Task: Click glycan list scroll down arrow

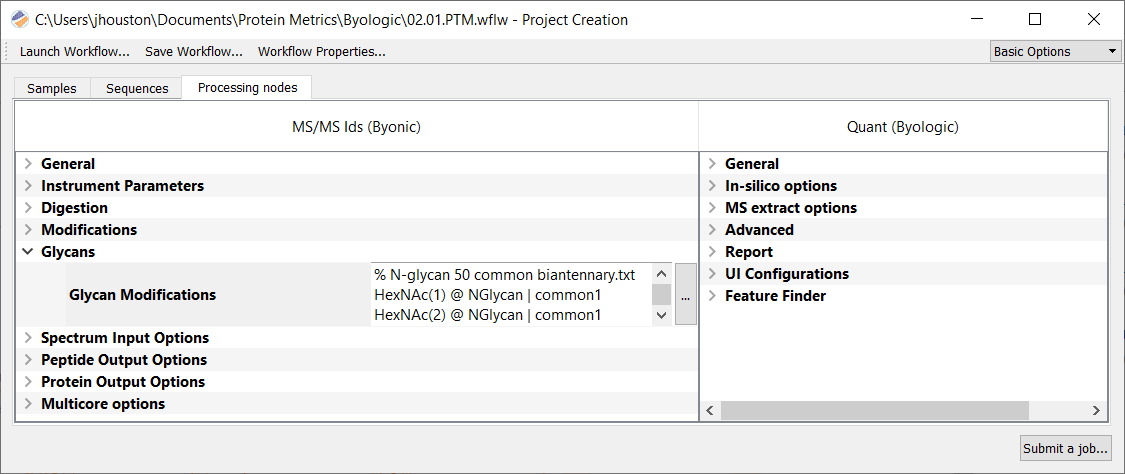Action: [662, 316]
